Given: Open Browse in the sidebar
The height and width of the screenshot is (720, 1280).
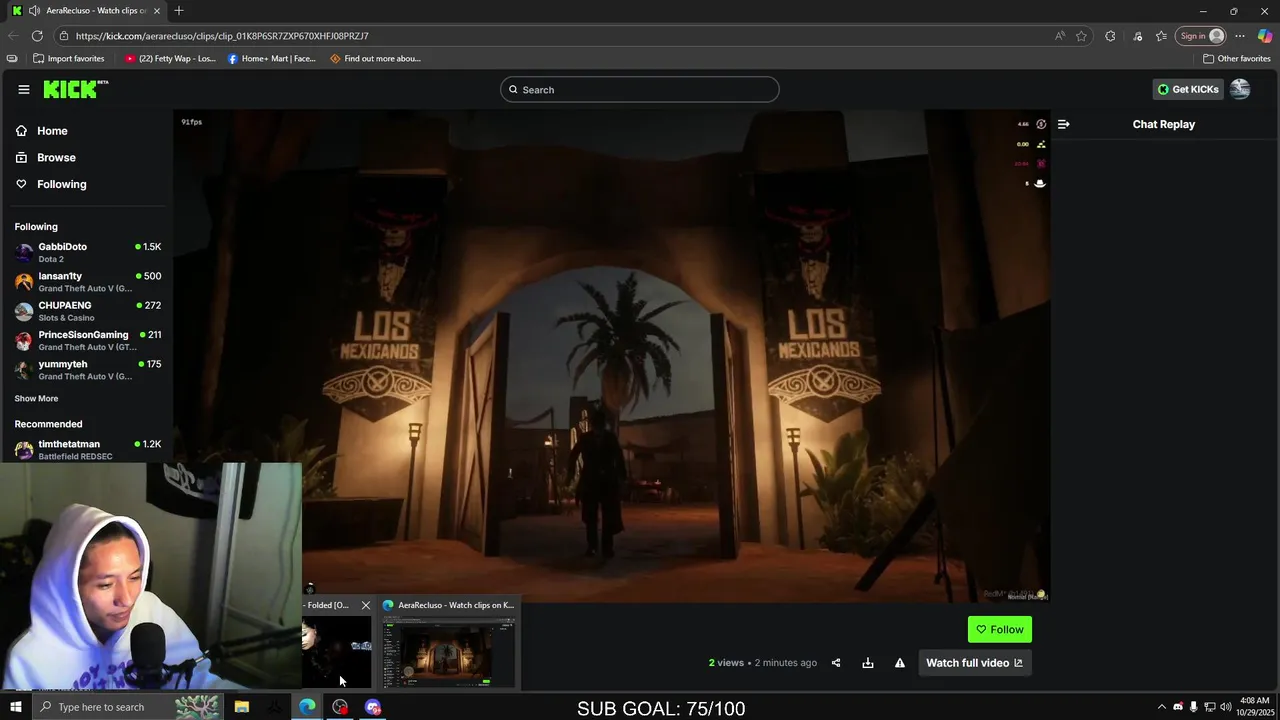Looking at the screenshot, I should coord(56,157).
